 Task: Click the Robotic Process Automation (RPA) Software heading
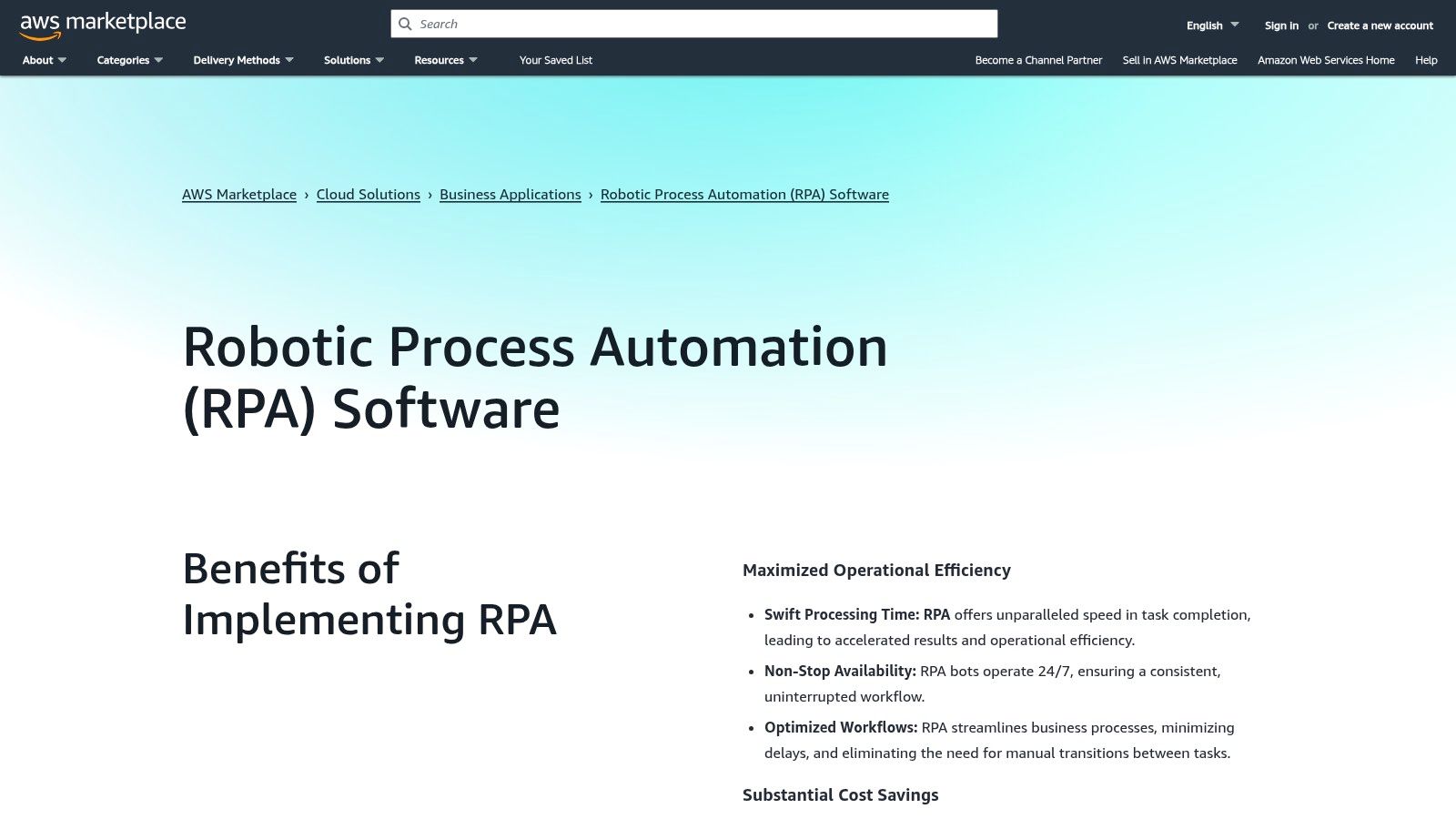click(x=535, y=377)
